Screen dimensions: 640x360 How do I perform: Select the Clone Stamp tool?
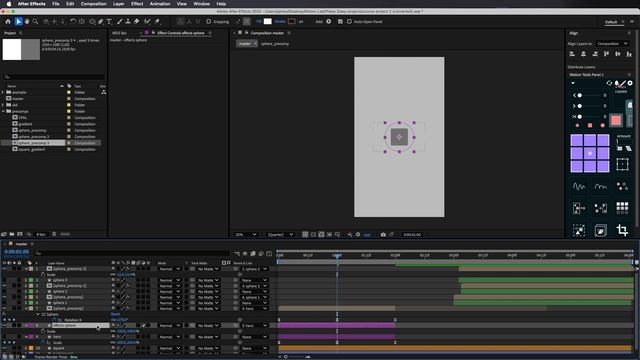128,21
